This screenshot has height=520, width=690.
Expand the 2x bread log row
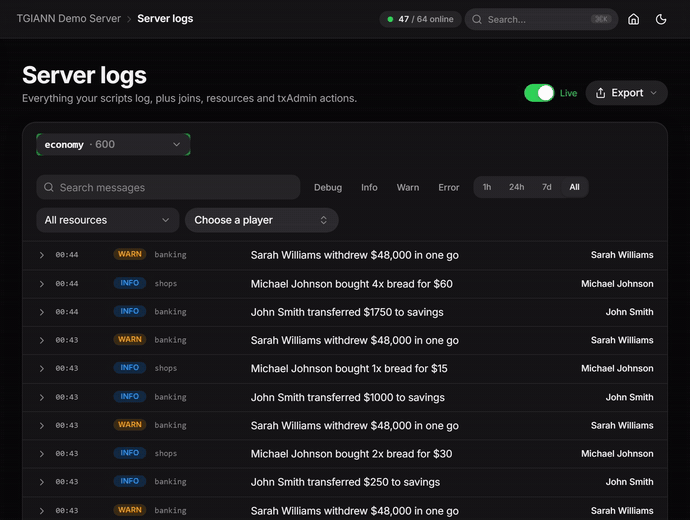[41, 454]
